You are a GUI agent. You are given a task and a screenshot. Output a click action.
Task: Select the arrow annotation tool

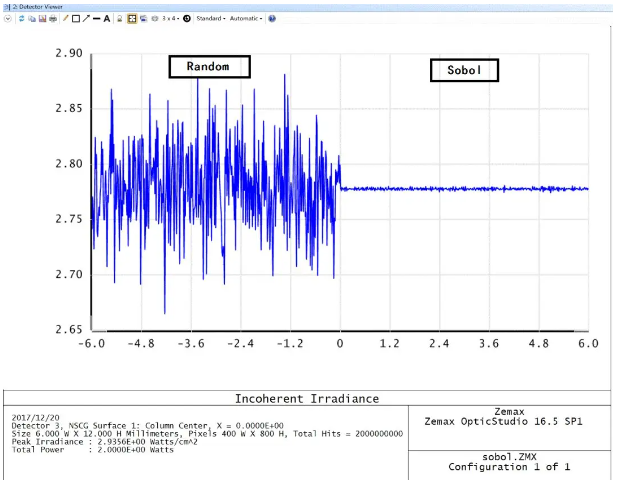click(x=85, y=18)
